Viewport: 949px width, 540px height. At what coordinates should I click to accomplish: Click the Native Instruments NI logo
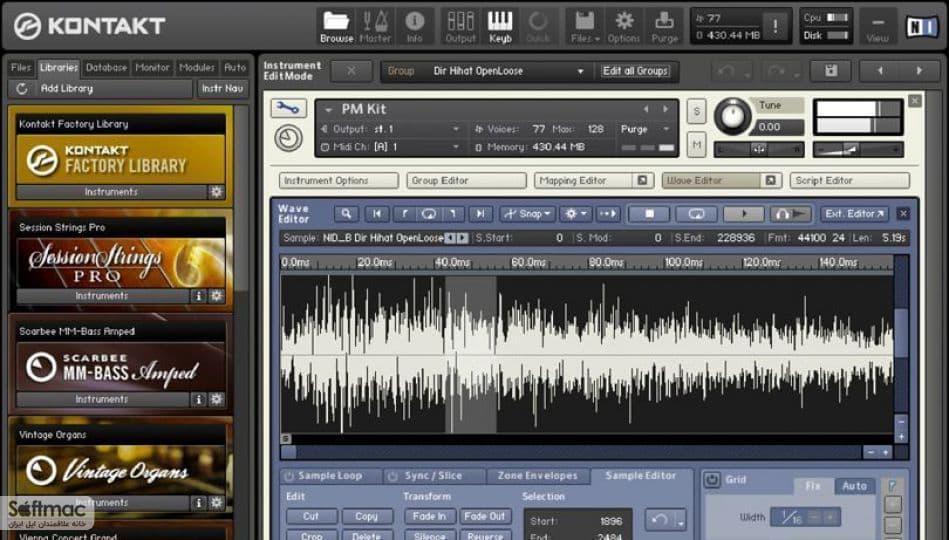[921, 27]
